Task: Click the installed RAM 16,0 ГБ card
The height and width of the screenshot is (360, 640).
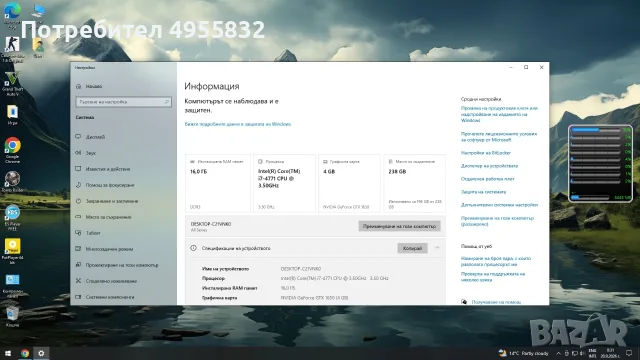Action: click(x=218, y=183)
